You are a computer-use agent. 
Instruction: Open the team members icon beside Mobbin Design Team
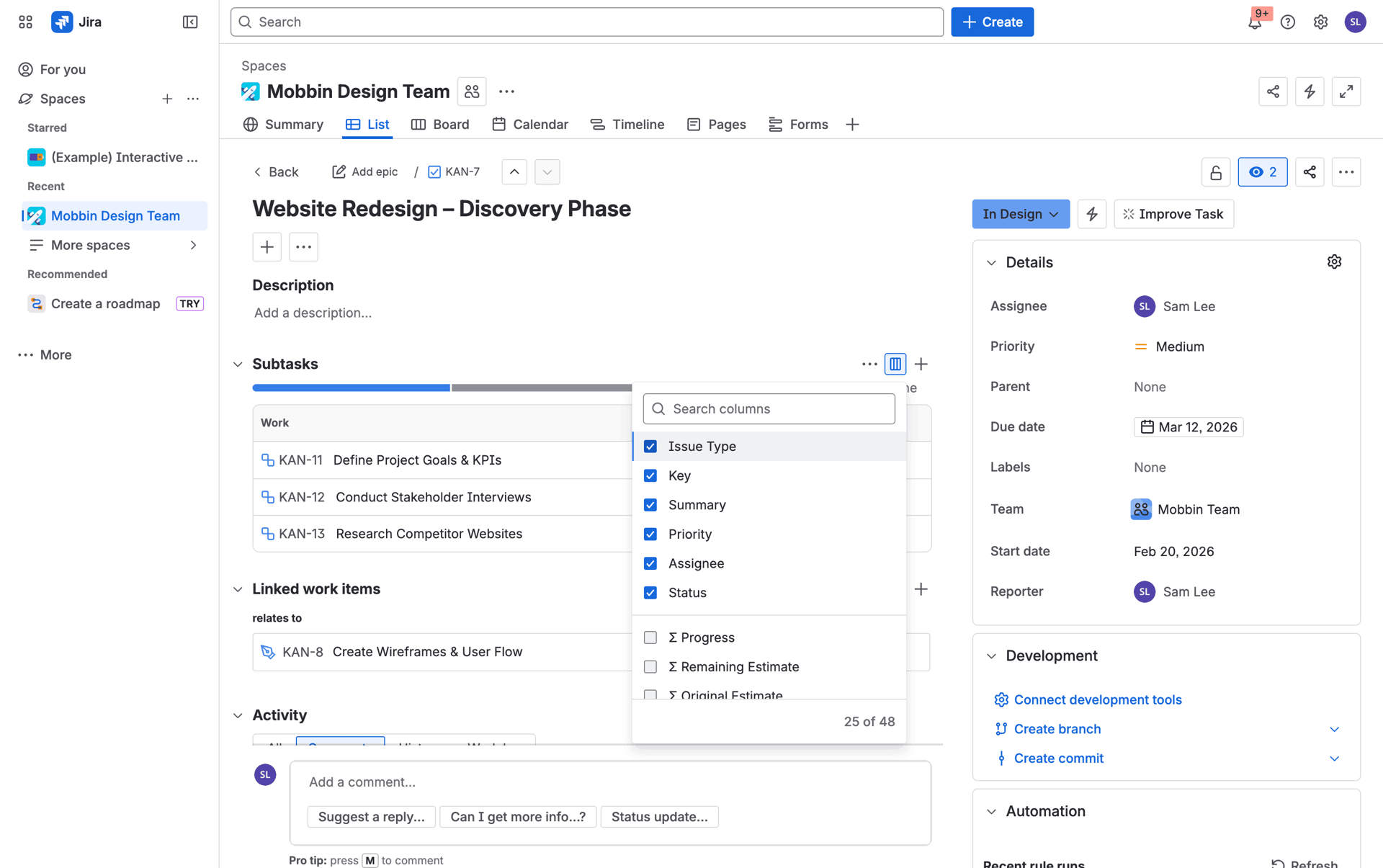click(472, 91)
